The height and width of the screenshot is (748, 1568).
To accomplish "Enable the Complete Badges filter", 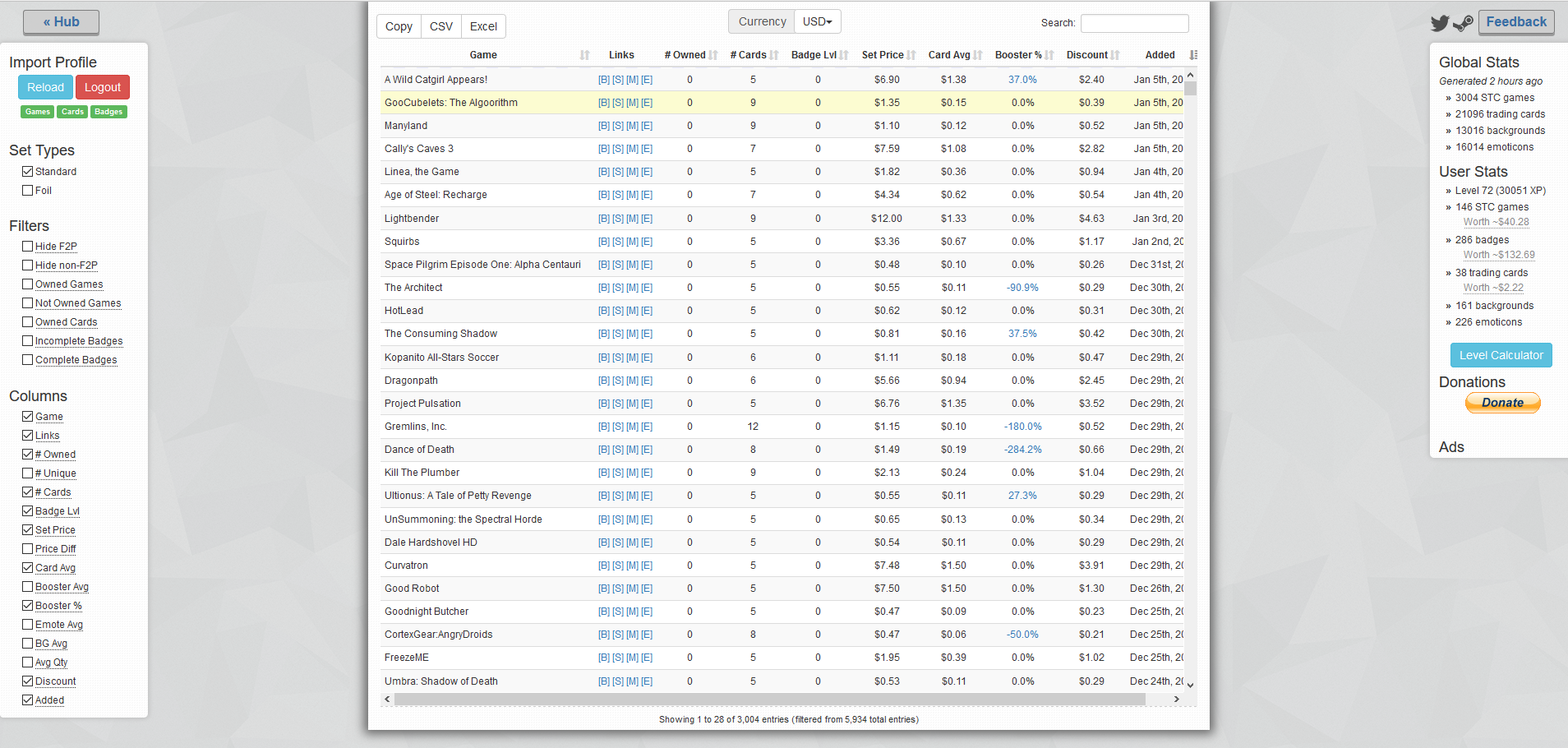I will pos(28,359).
